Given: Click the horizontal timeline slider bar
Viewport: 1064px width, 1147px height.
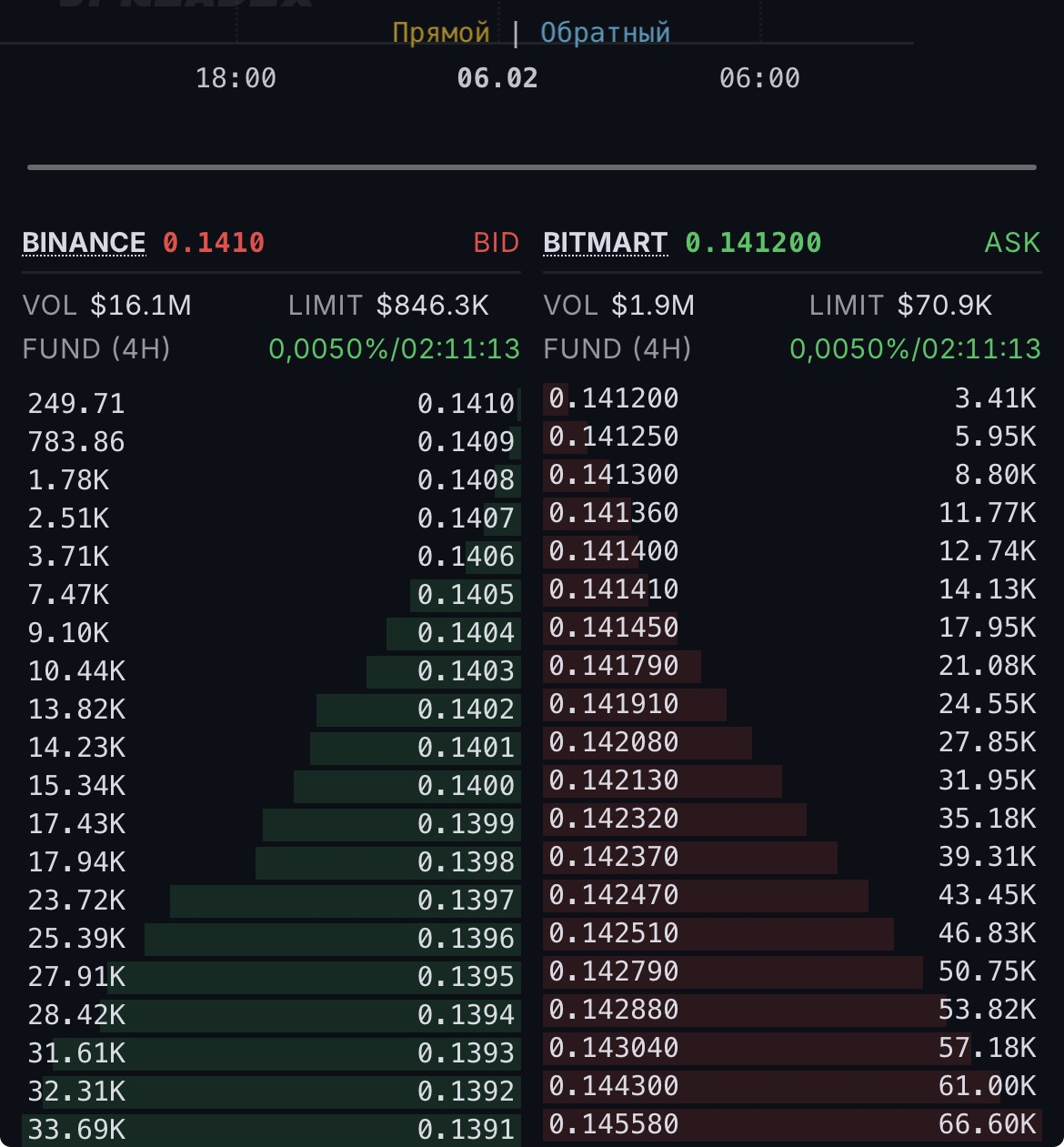Looking at the screenshot, I should tap(532, 167).
